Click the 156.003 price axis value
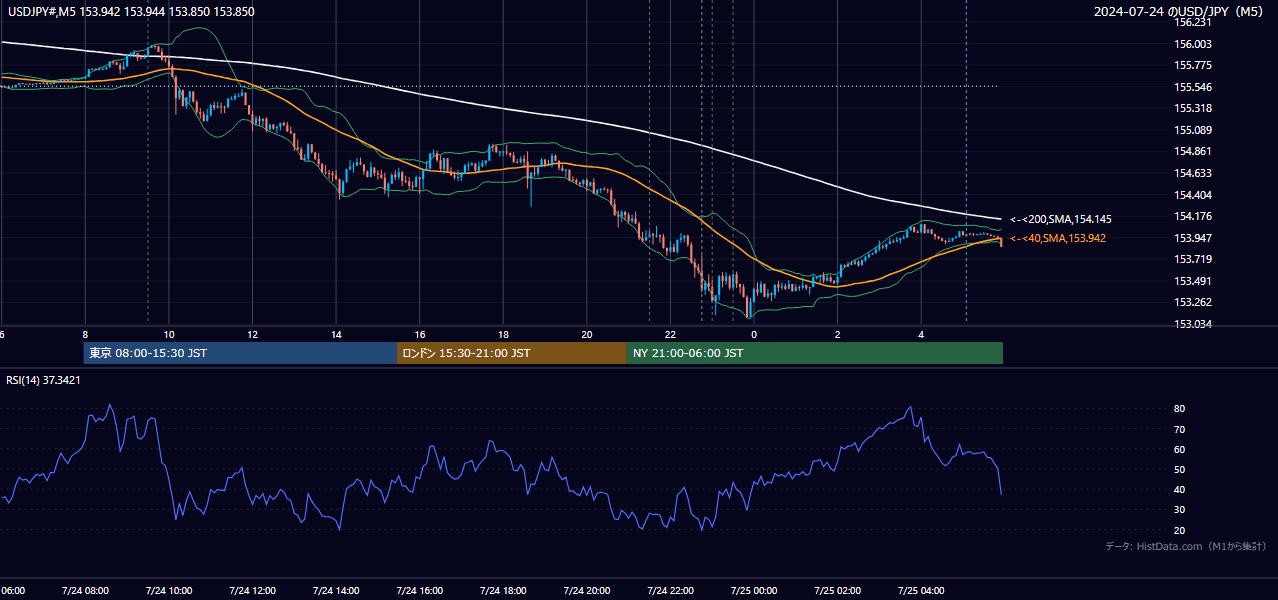Image resolution: width=1278 pixels, height=600 pixels. point(1193,44)
